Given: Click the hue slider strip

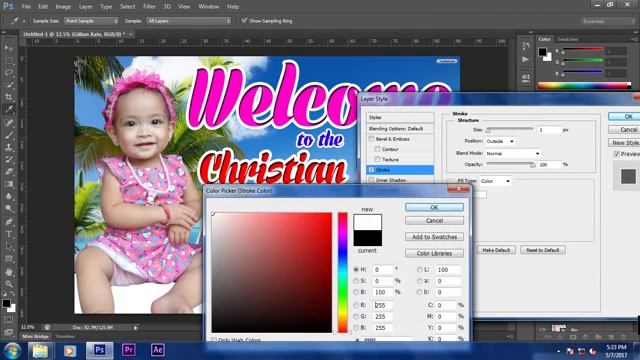Looking at the screenshot, I should (342, 272).
